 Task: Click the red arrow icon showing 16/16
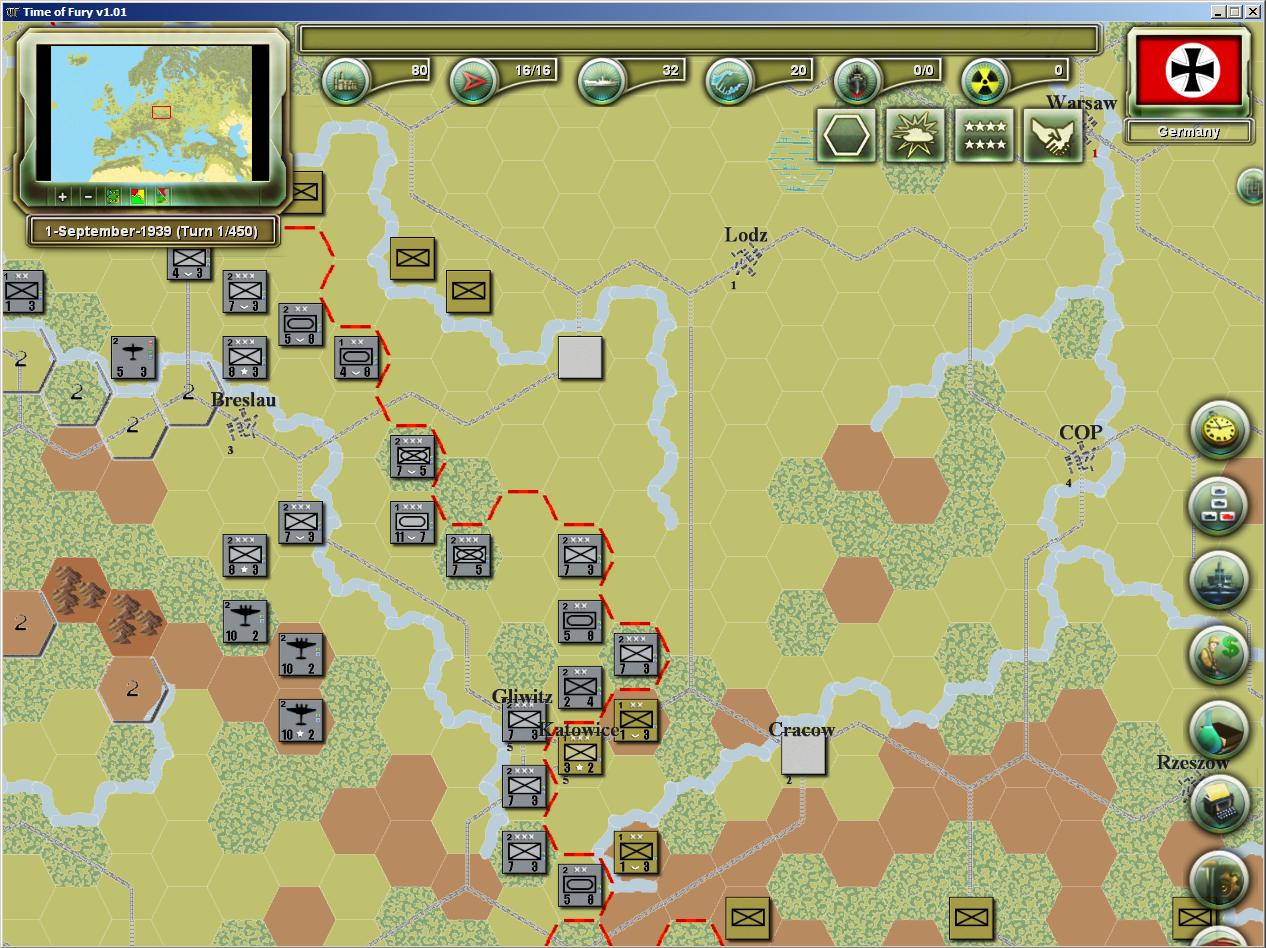[474, 81]
